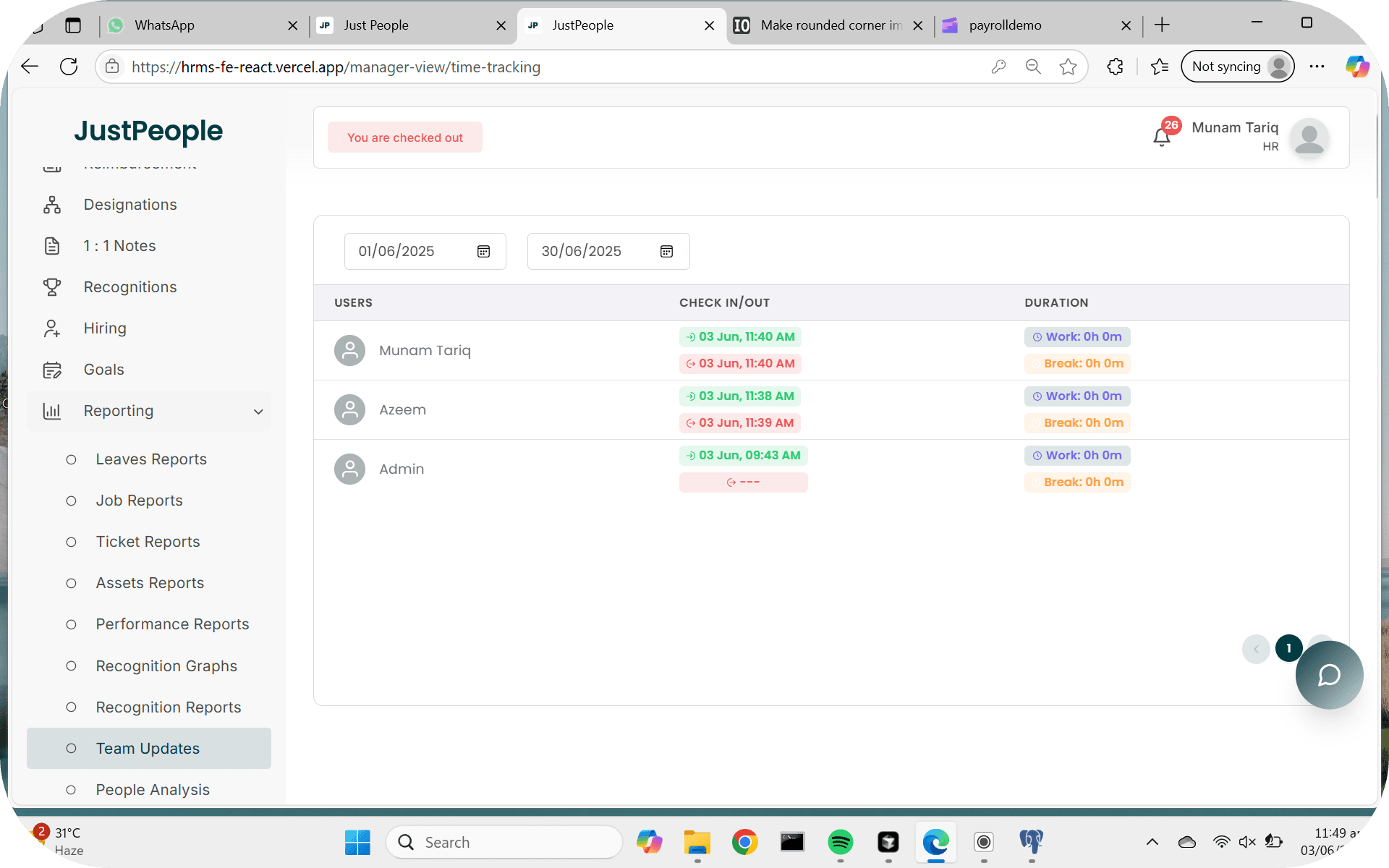This screenshot has width=1389, height=868.
Task: Click the Goals calendar icon
Action: pyautogui.click(x=52, y=370)
